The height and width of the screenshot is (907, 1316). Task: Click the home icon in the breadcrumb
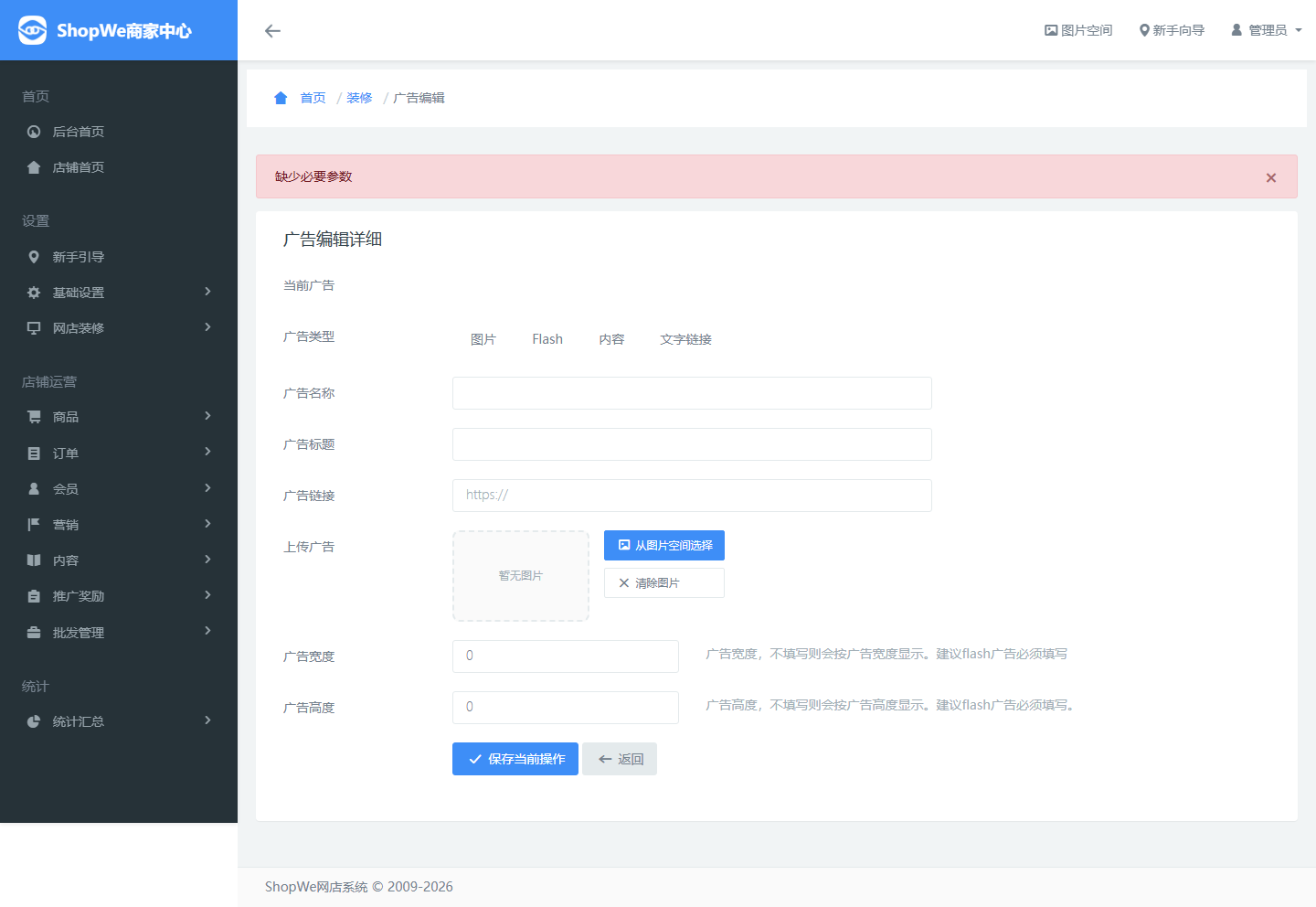pyautogui.click(x=281, y=98)
